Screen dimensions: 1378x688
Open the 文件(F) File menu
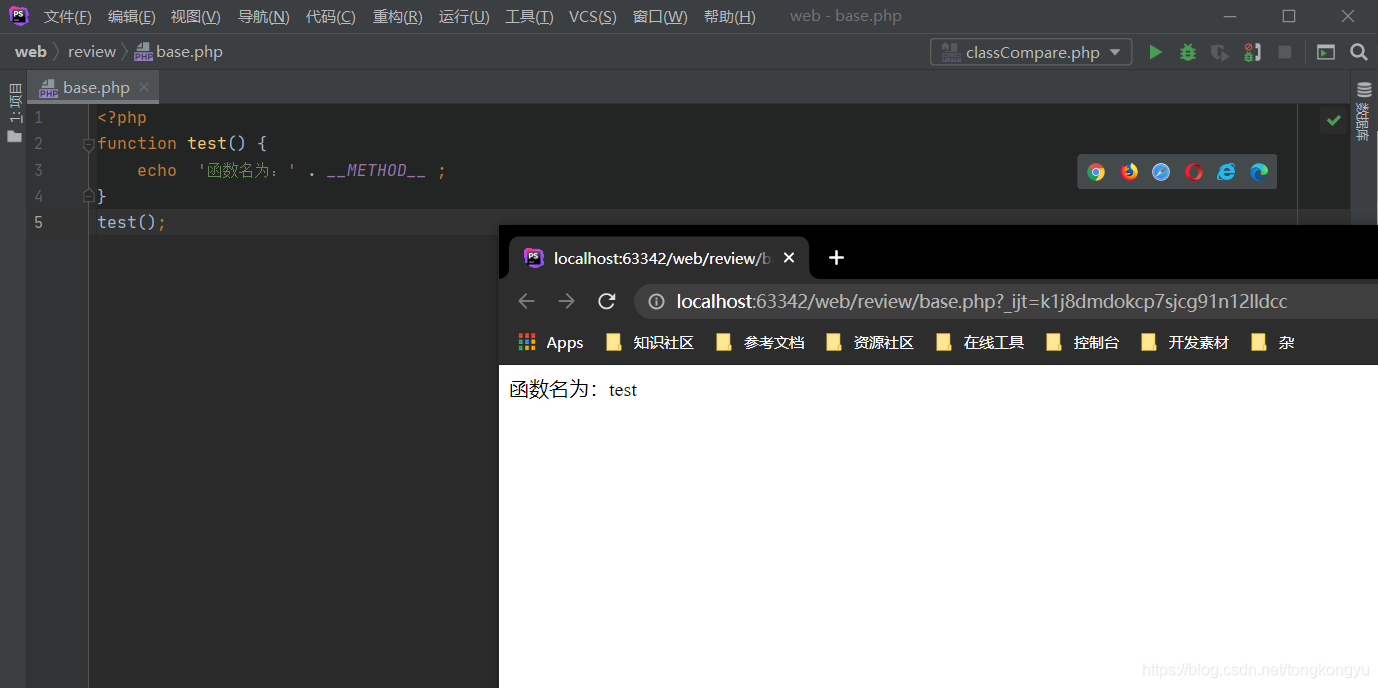(x=68, y=16)
